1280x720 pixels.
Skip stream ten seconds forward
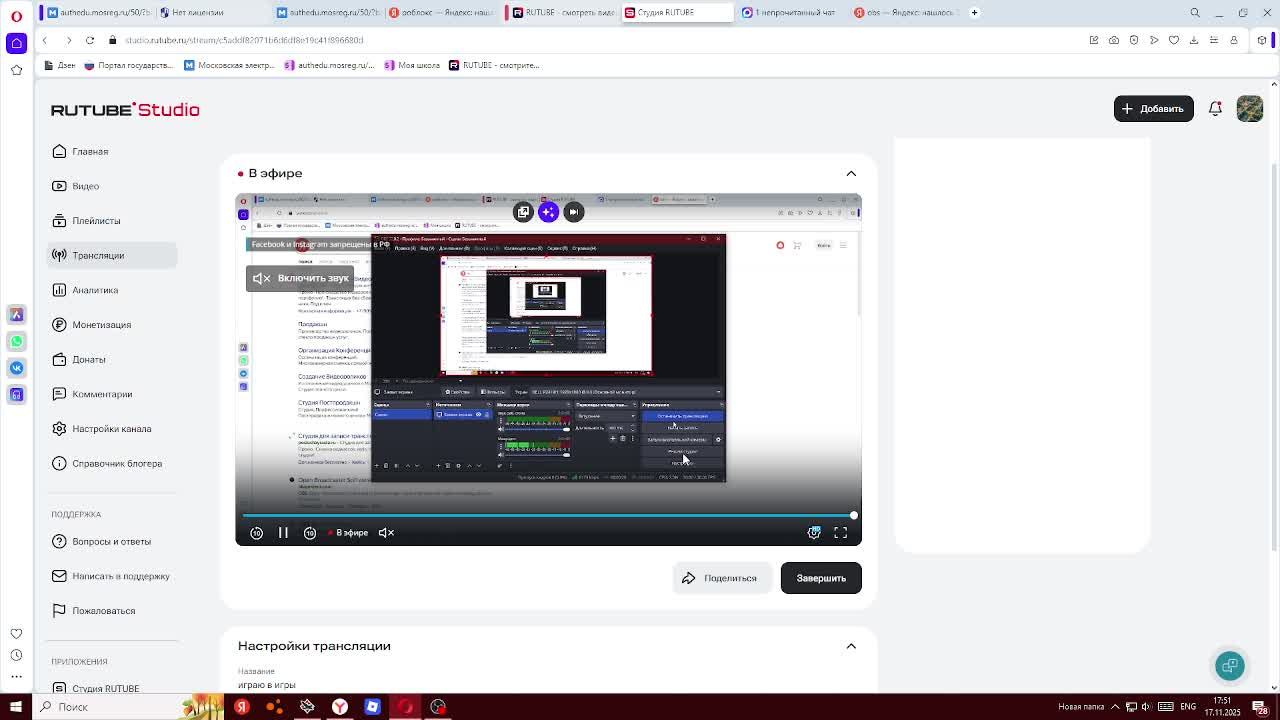point(310,533)
